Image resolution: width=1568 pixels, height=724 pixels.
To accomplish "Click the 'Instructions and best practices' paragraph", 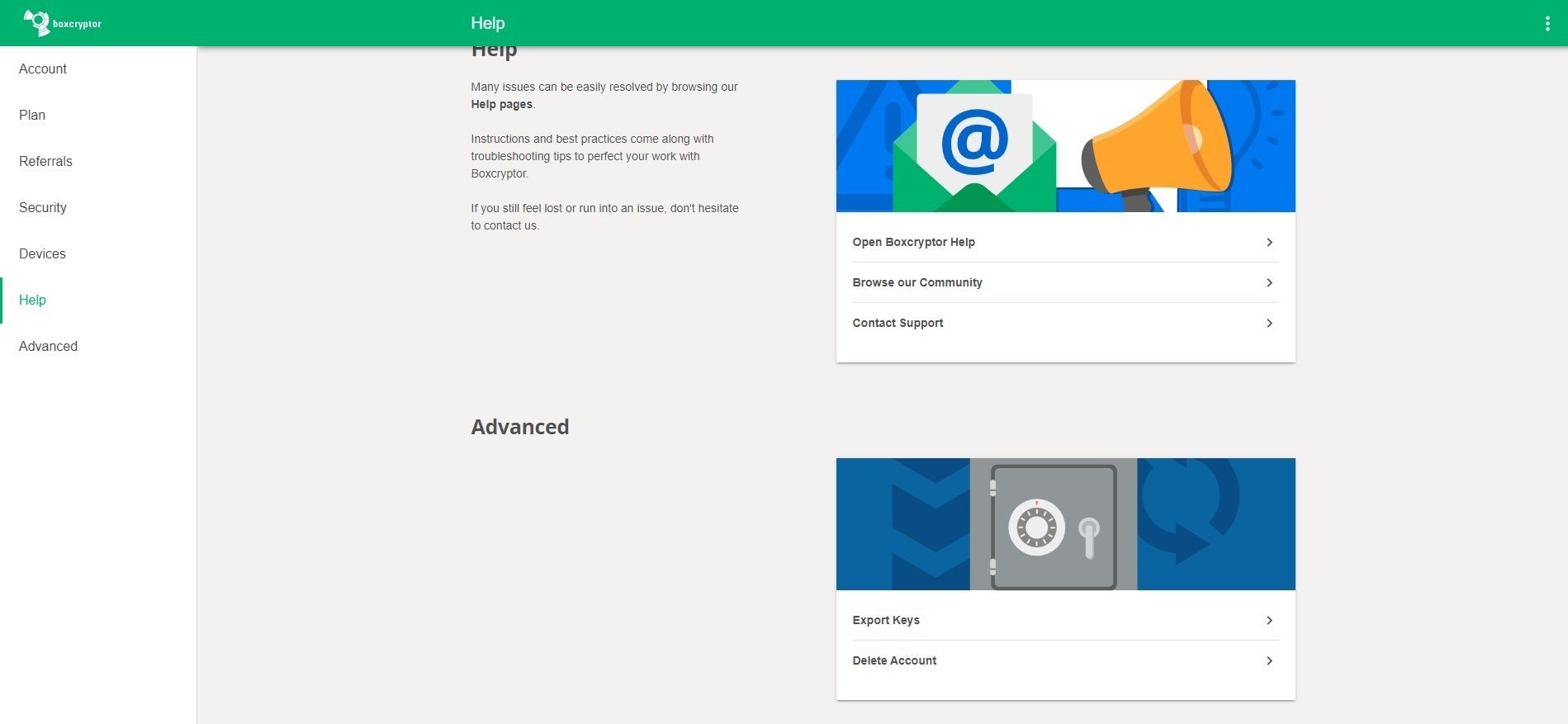I will pyautogui.click(x=593, y=156).
